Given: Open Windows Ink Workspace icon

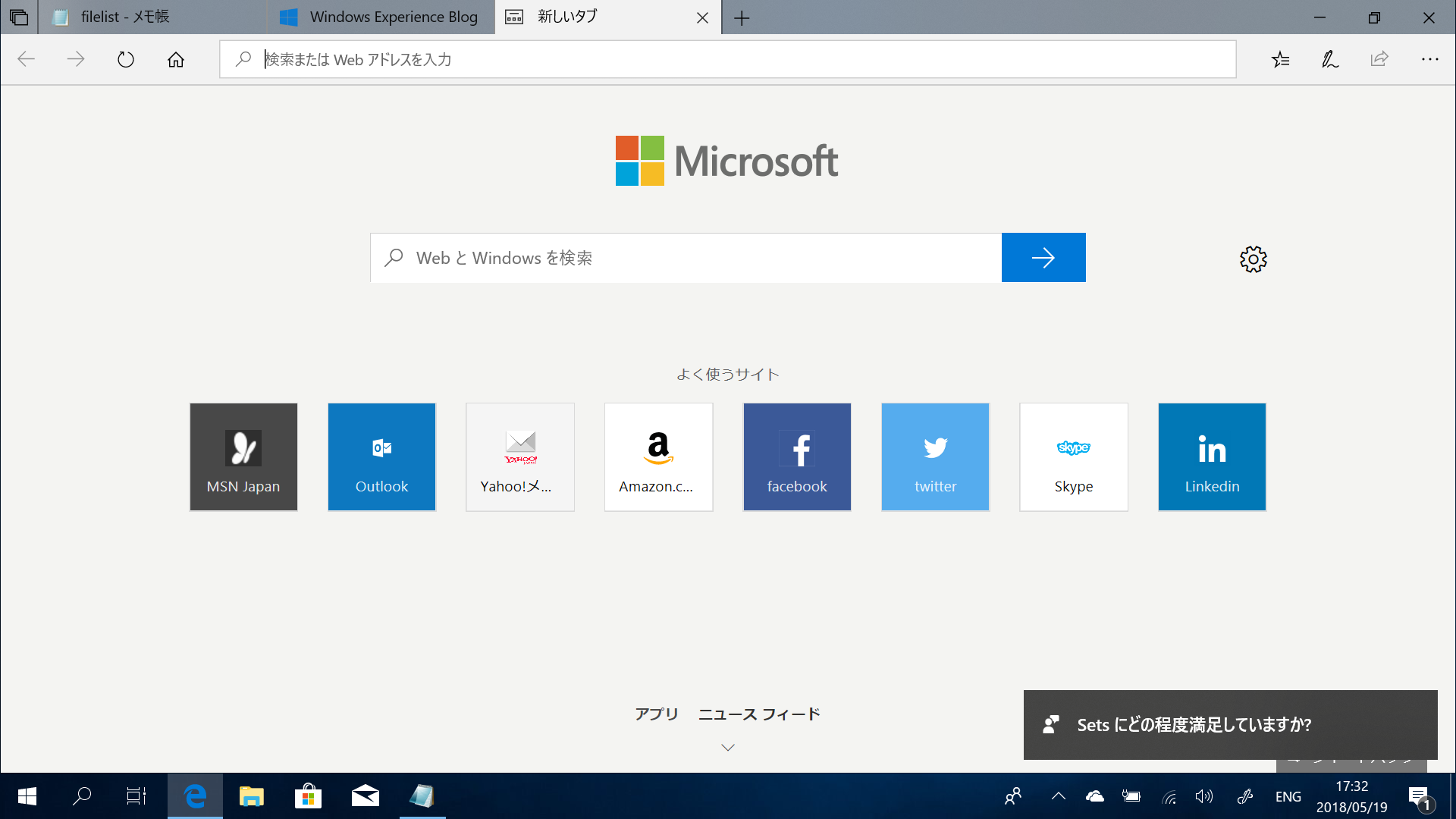Looking at the screenshot, I should click(x=1244, y=796).
